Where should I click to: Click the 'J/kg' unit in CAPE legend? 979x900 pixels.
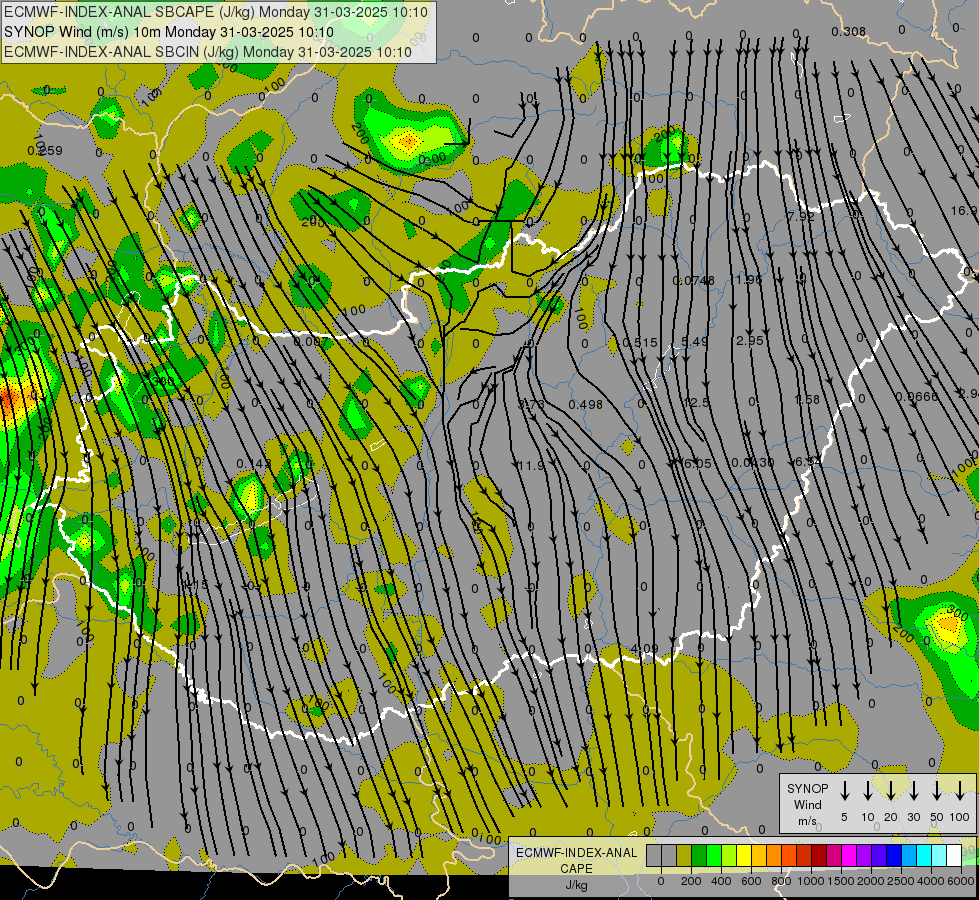[x=576, y=885]
